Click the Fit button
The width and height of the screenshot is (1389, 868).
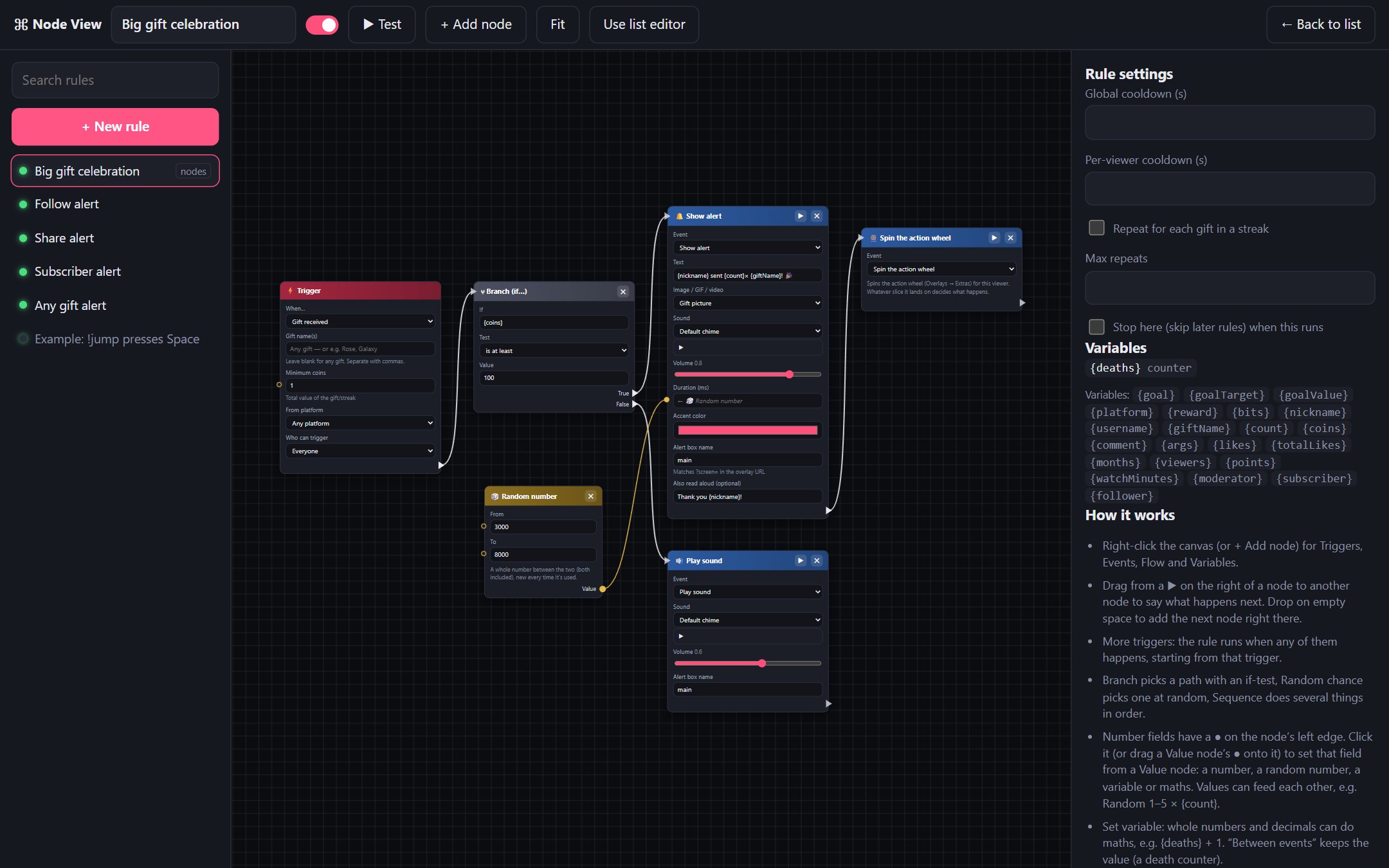tap(558, 24)
